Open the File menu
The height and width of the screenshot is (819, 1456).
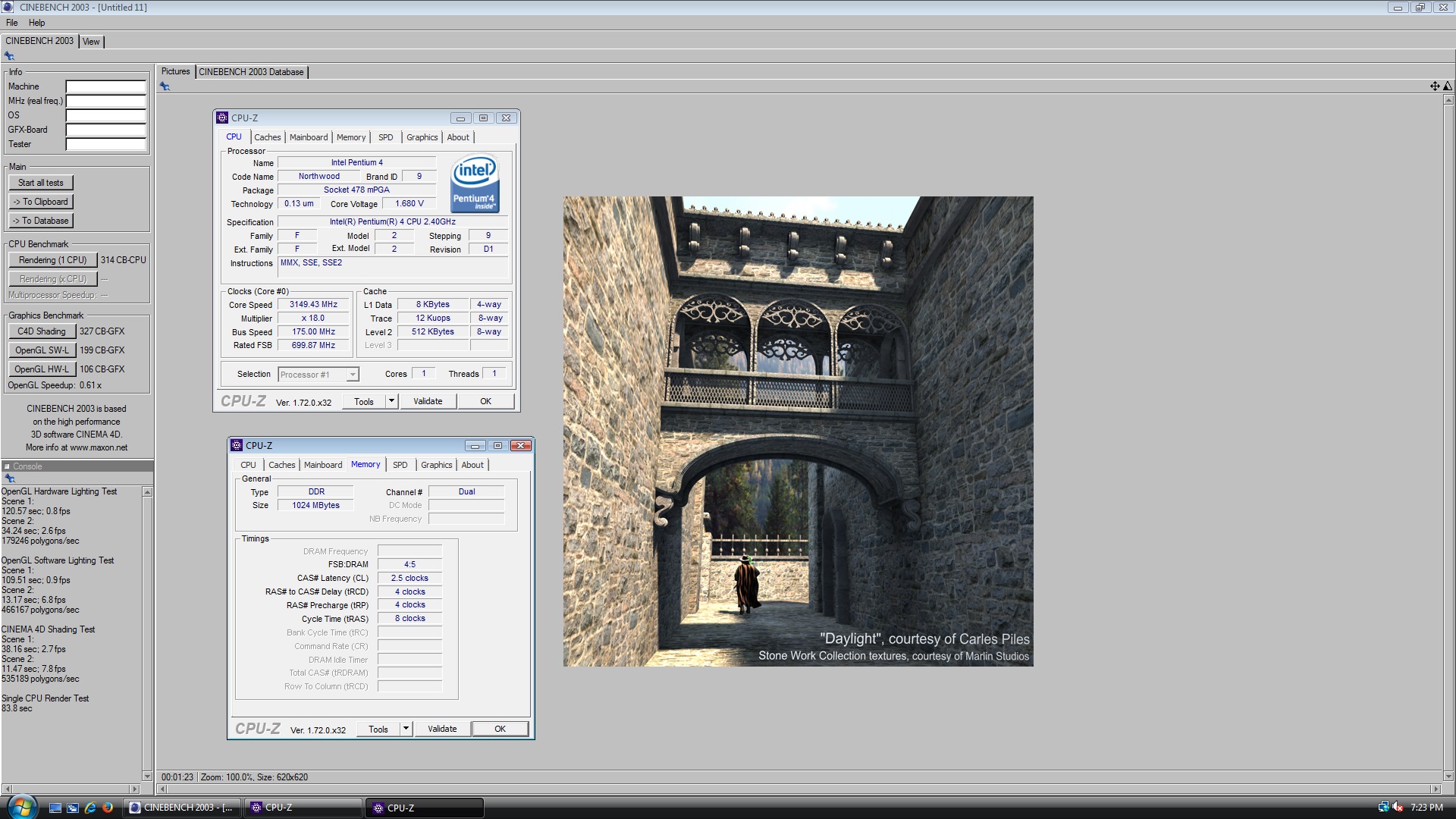point(12,23)
